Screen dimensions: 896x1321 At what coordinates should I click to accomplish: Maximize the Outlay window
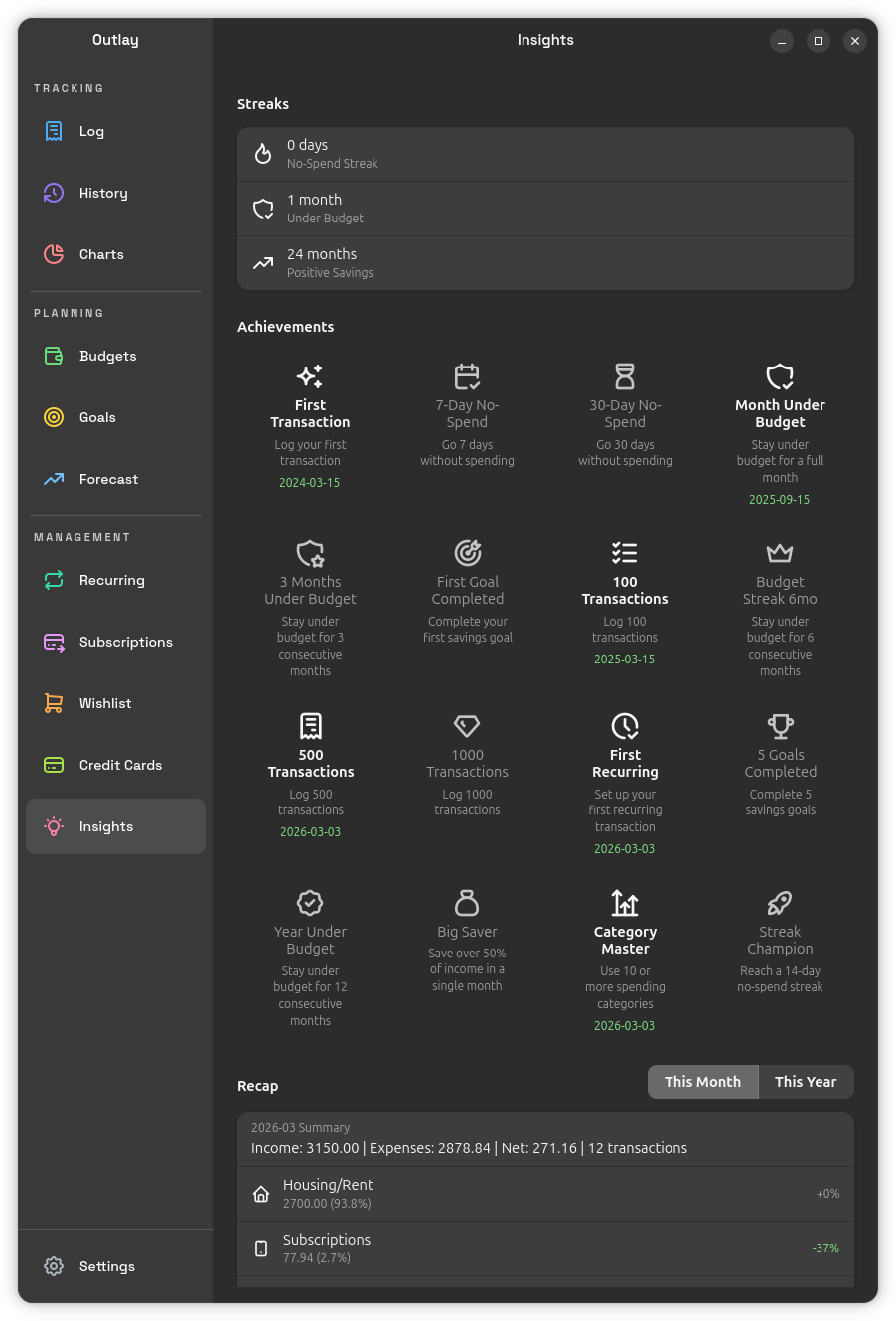coord(819,41)
